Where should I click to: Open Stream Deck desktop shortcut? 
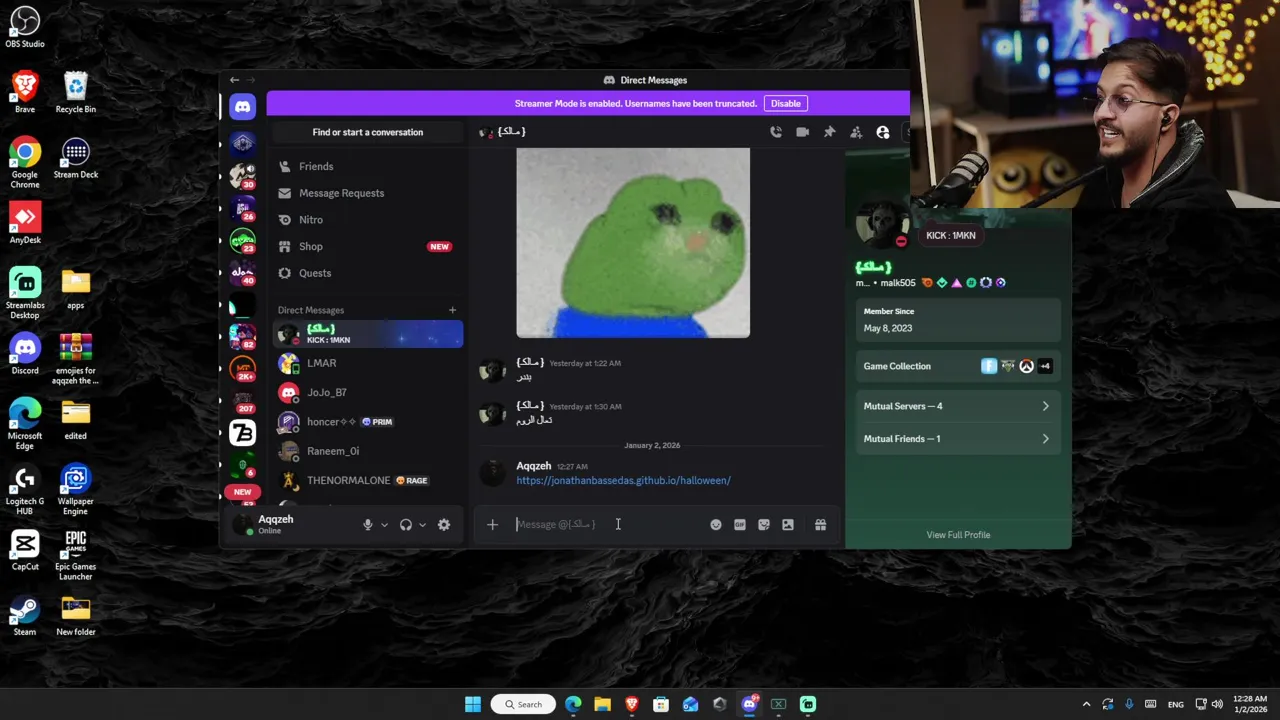[x=76, y=158]
